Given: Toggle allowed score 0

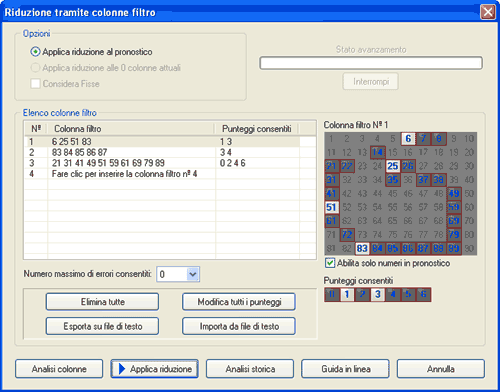Looking at the screenshot, I should click(332, 294).
